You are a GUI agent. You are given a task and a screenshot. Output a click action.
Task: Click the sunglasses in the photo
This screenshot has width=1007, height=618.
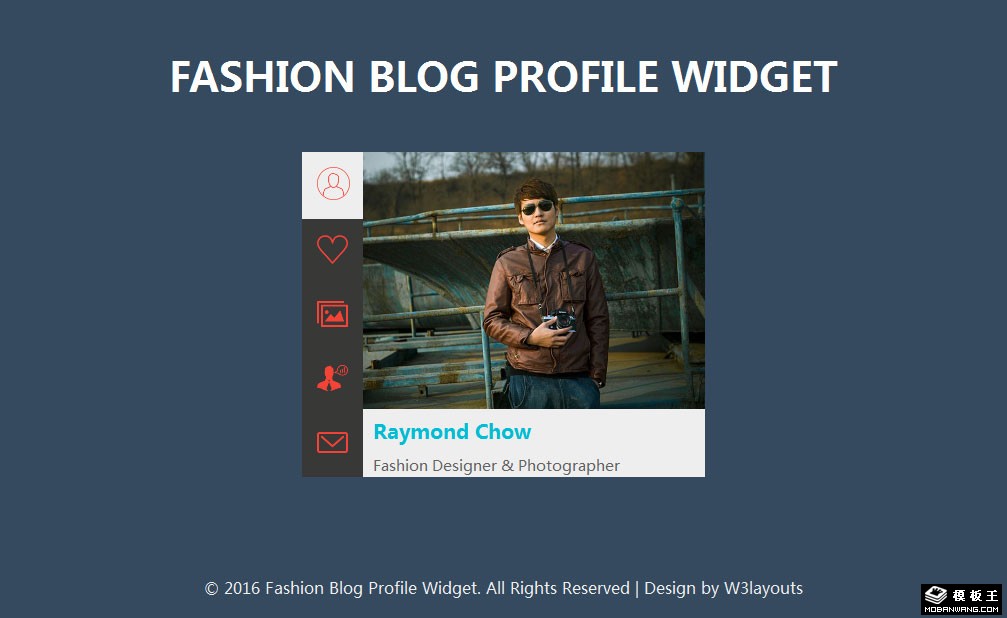point(537,207)
